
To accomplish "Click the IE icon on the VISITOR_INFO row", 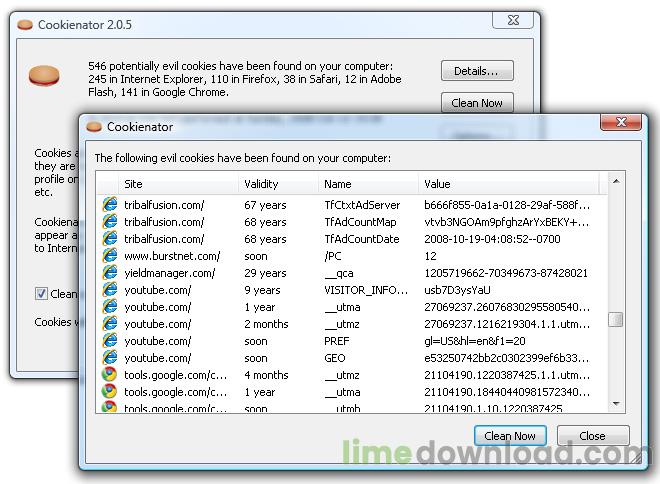I will tap(110, 290).
